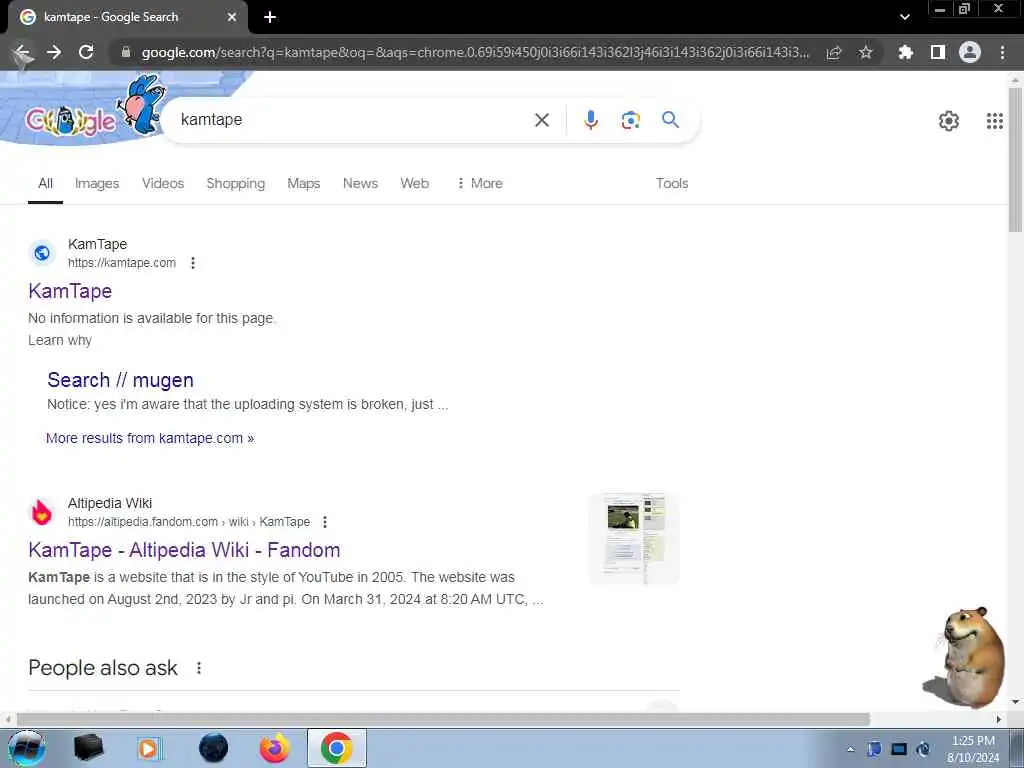Launch the media player taskbar icon
The height and width of the screenshot is (768, 1024).
click(149, 748)
